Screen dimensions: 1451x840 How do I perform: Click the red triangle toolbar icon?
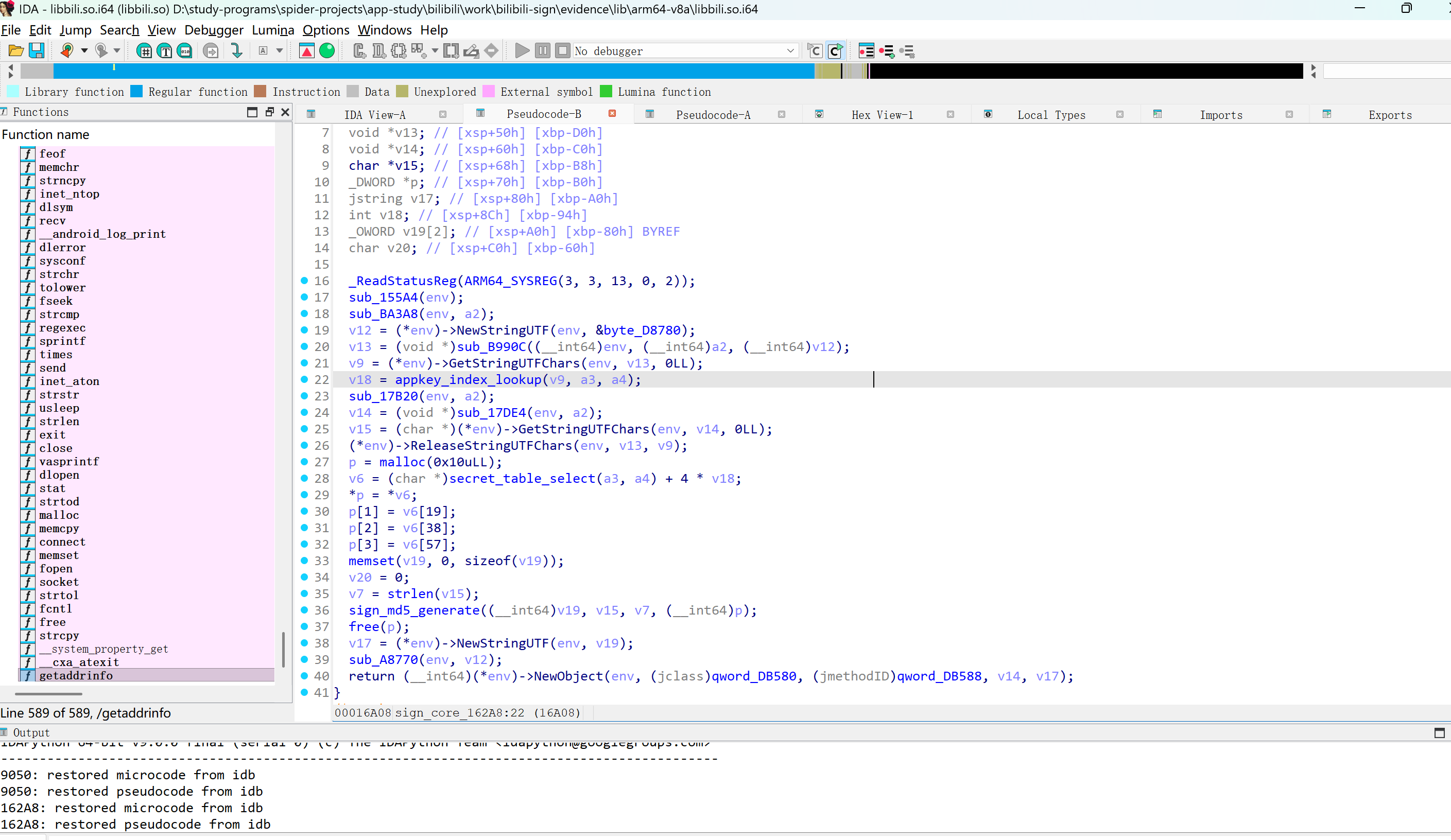point(306,50)
